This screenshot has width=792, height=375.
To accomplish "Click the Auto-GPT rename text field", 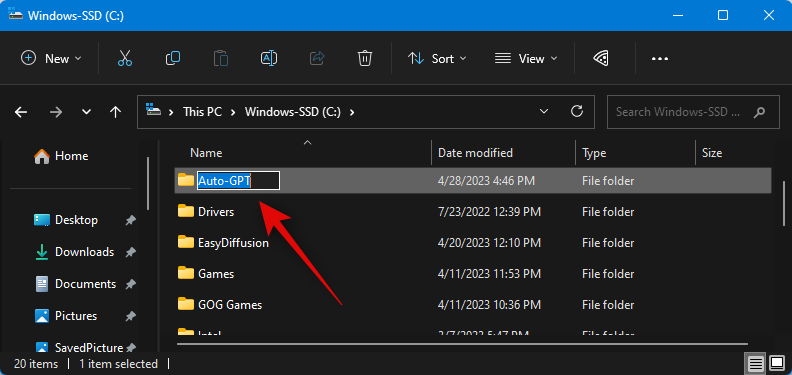I will (238, 180).
